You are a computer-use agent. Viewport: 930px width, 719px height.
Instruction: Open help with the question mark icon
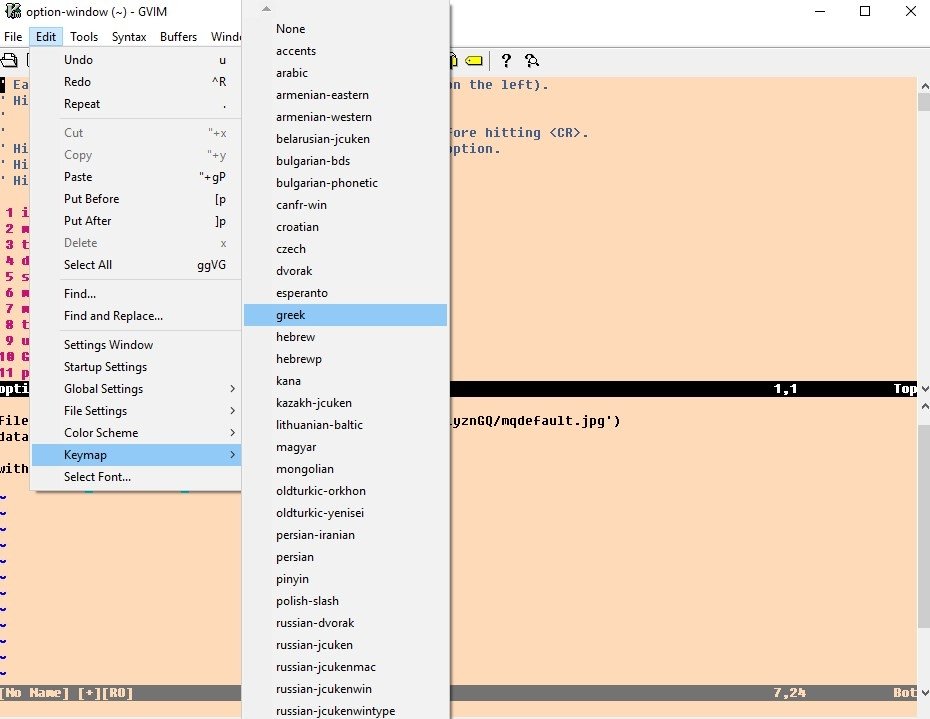tap(505, 61)
